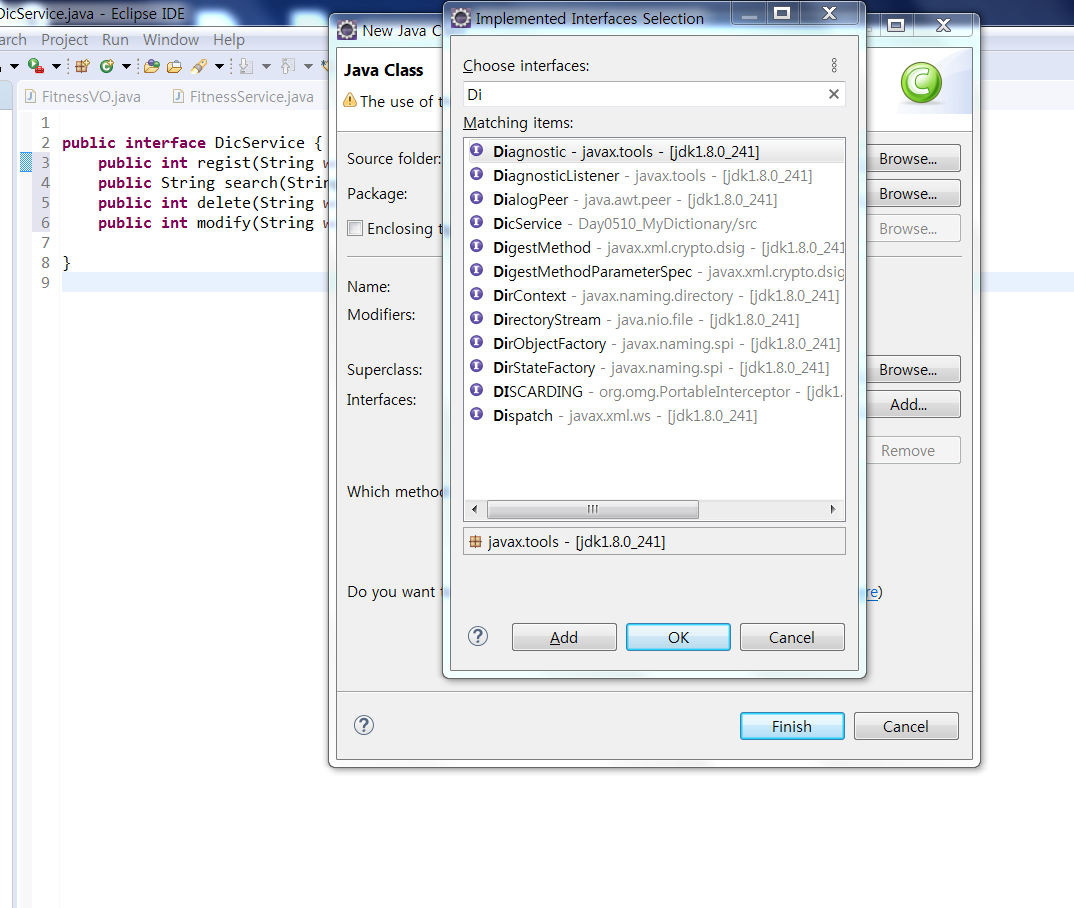Expand the Search toolbar dropdown arrow
The image size is (1074, 908).
[x=219, y=66]
